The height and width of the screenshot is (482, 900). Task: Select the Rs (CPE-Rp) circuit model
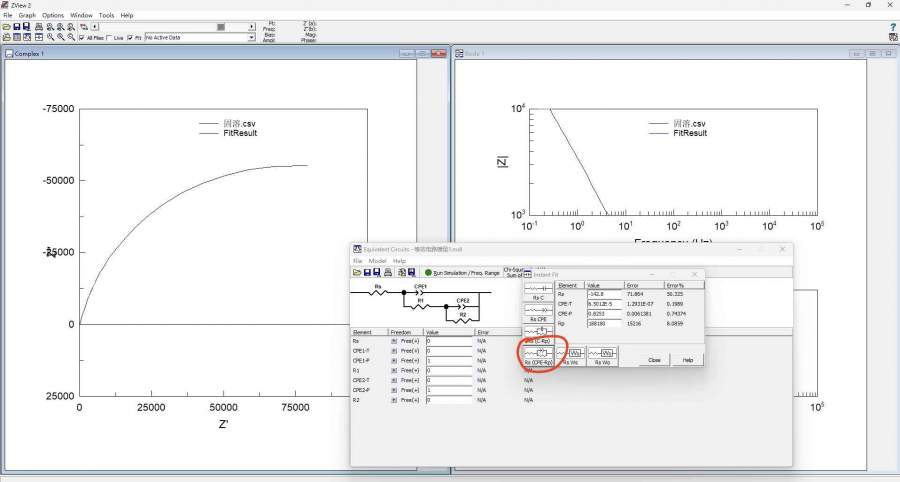[x=540, y=352]
